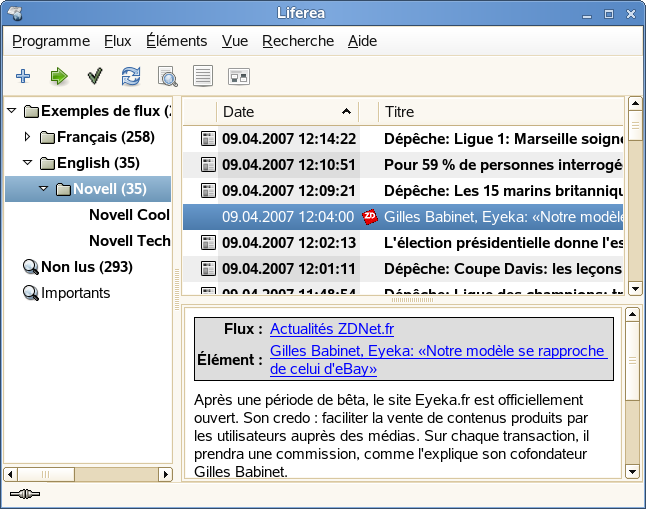Expand the Français folder
646x509 pixels.
(28, 136)
